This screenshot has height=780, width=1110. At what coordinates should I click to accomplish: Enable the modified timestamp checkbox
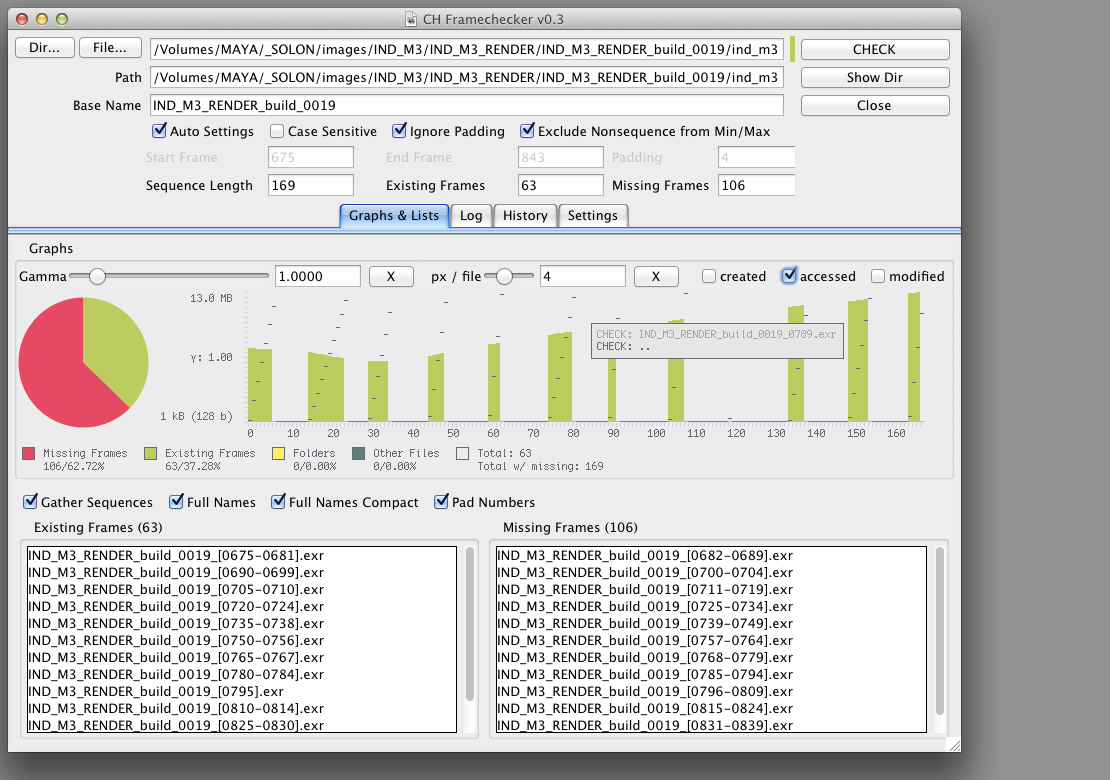(878, 276)
